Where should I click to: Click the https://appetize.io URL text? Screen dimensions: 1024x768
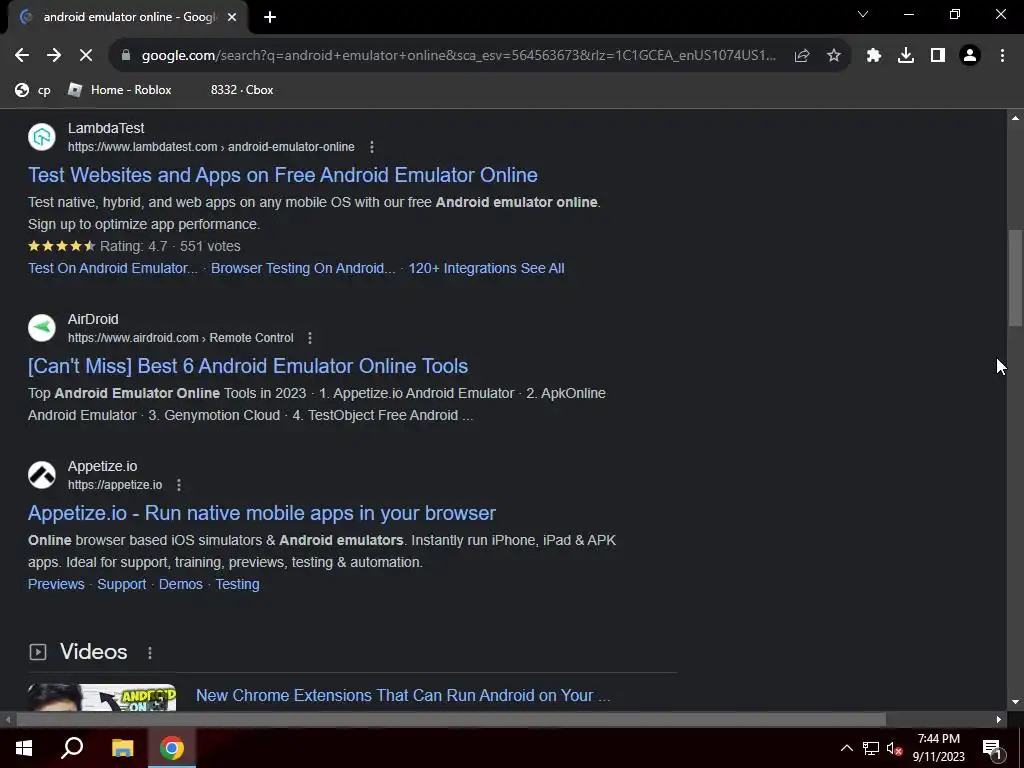click(x=115, y=485)
